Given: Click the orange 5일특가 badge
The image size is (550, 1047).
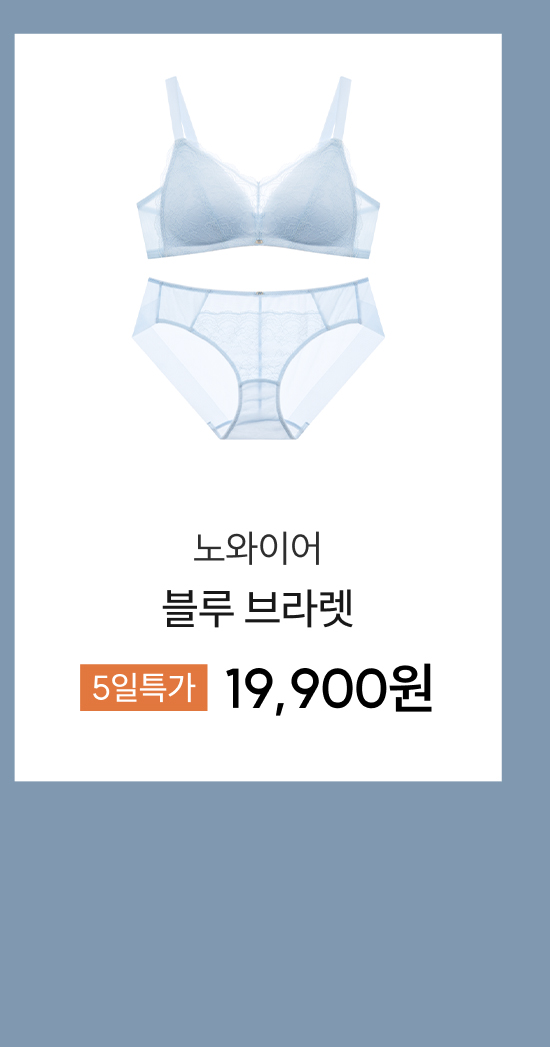Looking at the screenshot, I should pos(144,687).
